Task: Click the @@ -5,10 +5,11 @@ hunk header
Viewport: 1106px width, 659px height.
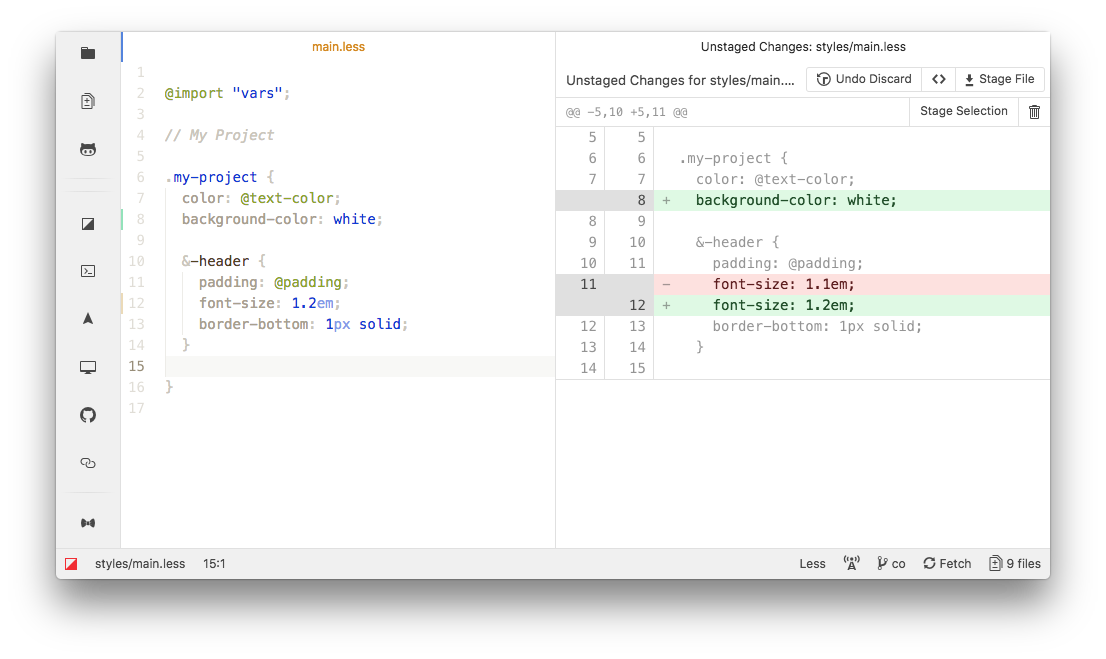Action: (x=626, y=111)
